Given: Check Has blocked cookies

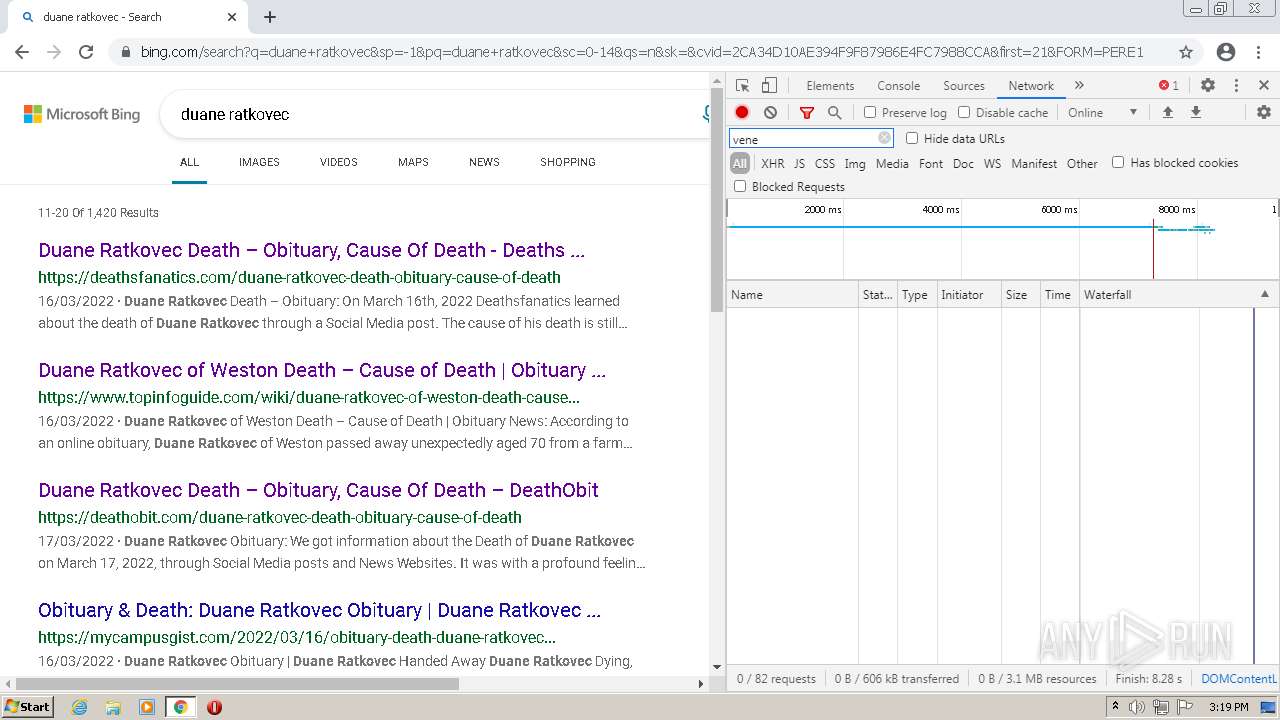Looking at the screenshot, I should click(x=1118, y=162).
